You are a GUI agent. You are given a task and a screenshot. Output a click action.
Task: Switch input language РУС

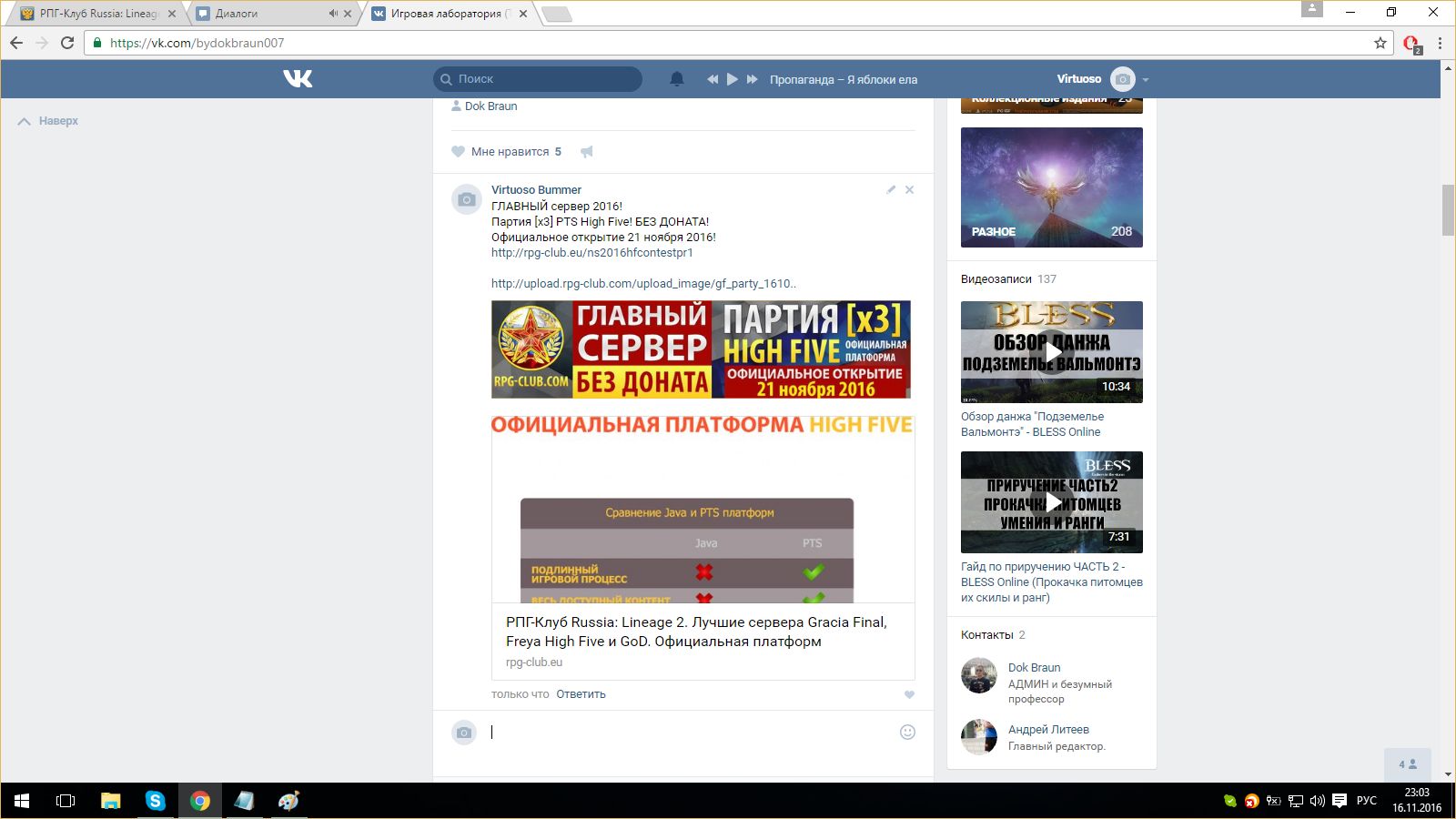tap(1367, 801)
